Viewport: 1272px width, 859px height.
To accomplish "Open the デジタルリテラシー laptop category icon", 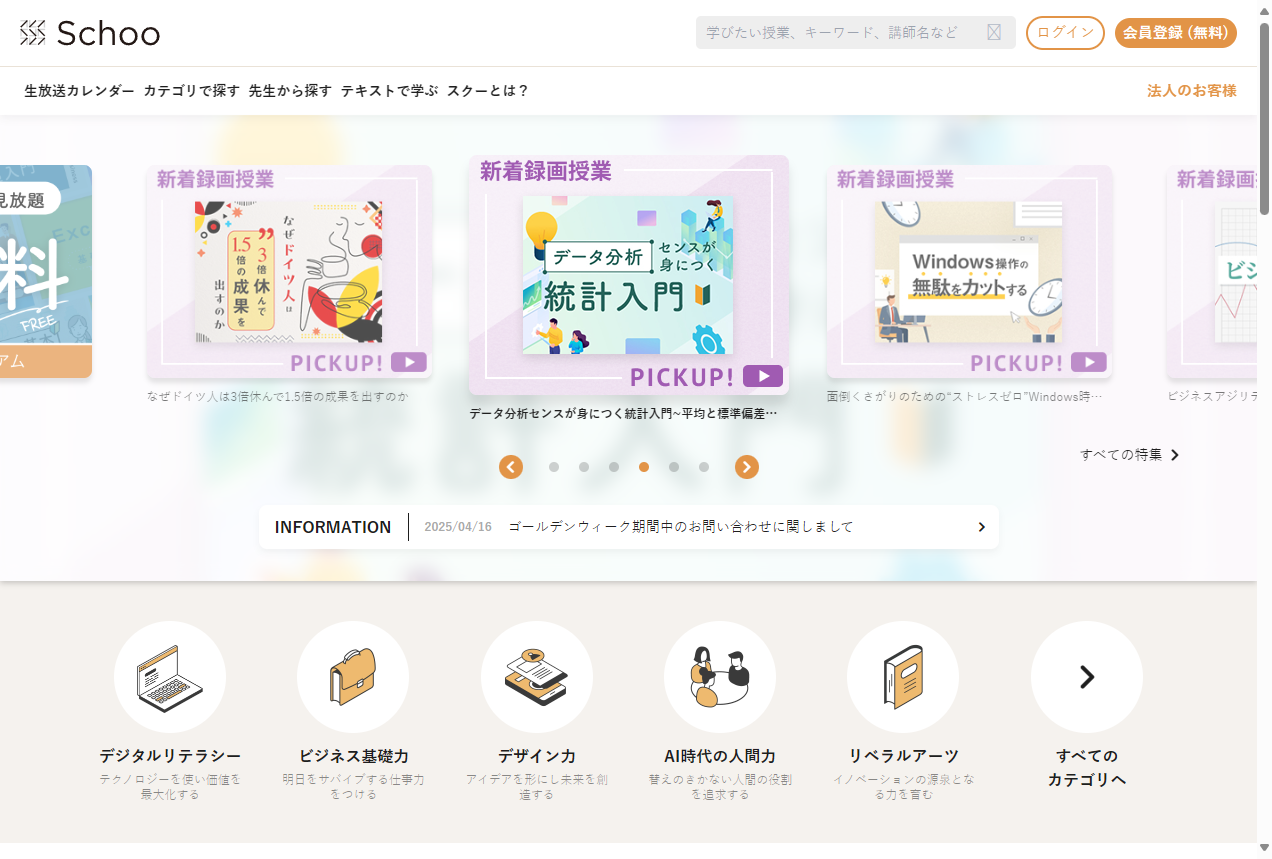I will [x=170, y=677].
